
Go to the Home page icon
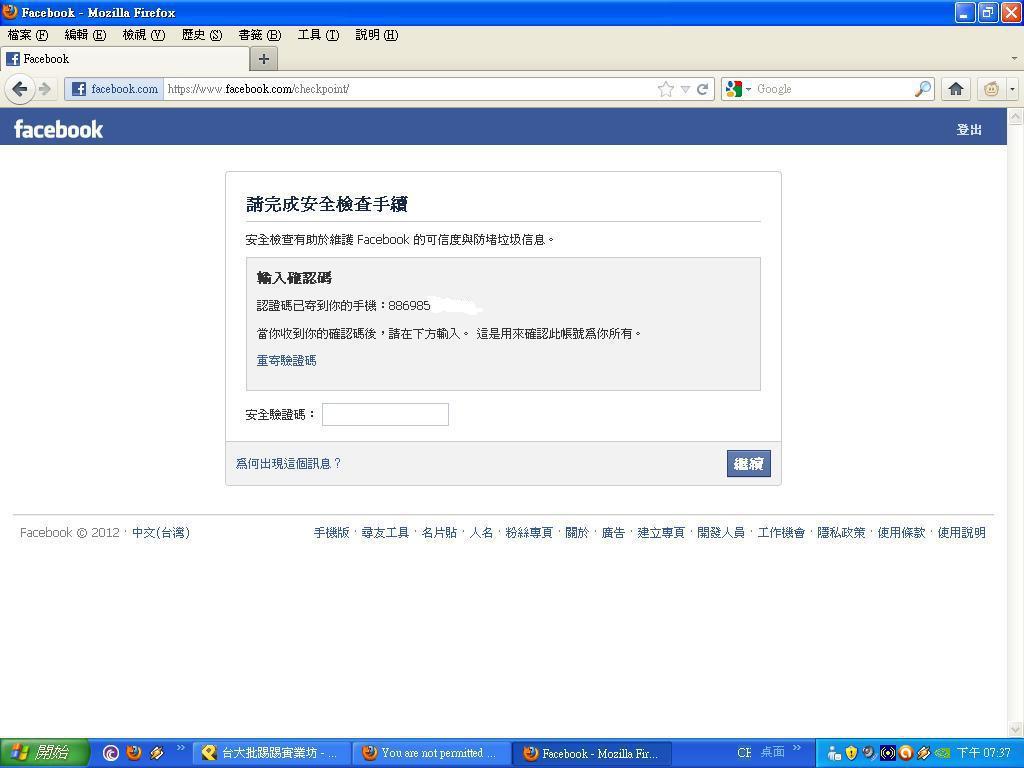click(x=955, y=89)
